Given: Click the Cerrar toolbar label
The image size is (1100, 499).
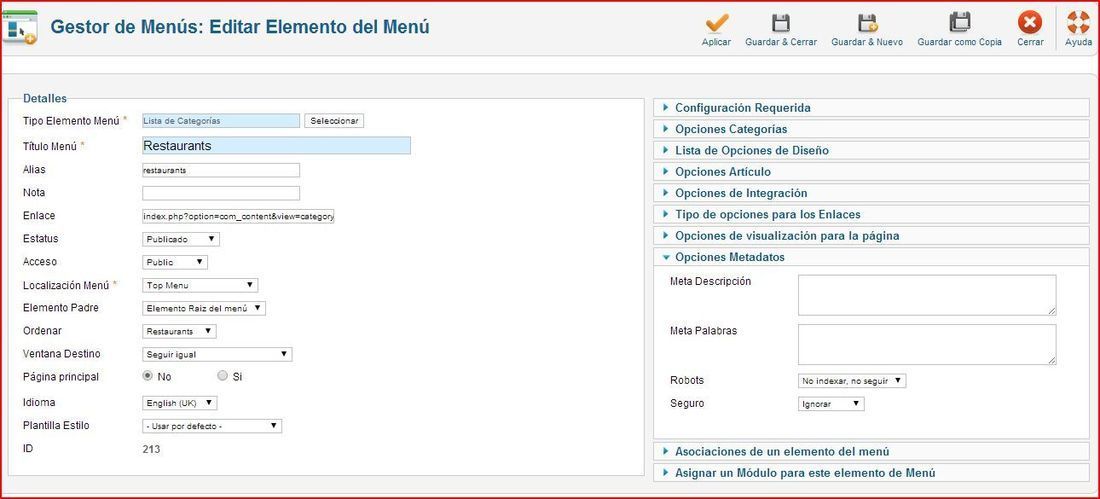Looking at the screenshot, I should tap(1031, 42).
